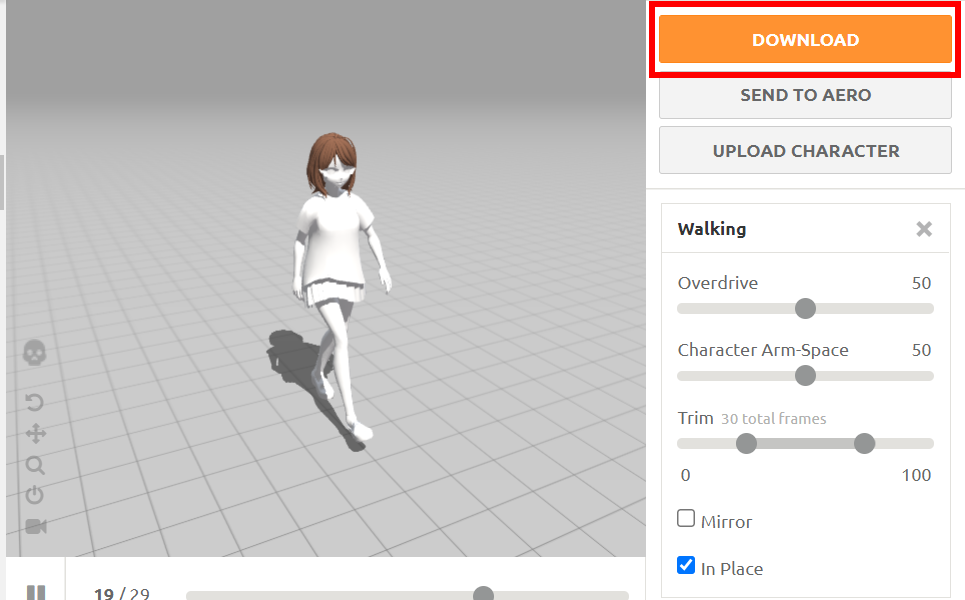
Task: Select the zoom magnifier icon
Action: click(x=35, y=465)
